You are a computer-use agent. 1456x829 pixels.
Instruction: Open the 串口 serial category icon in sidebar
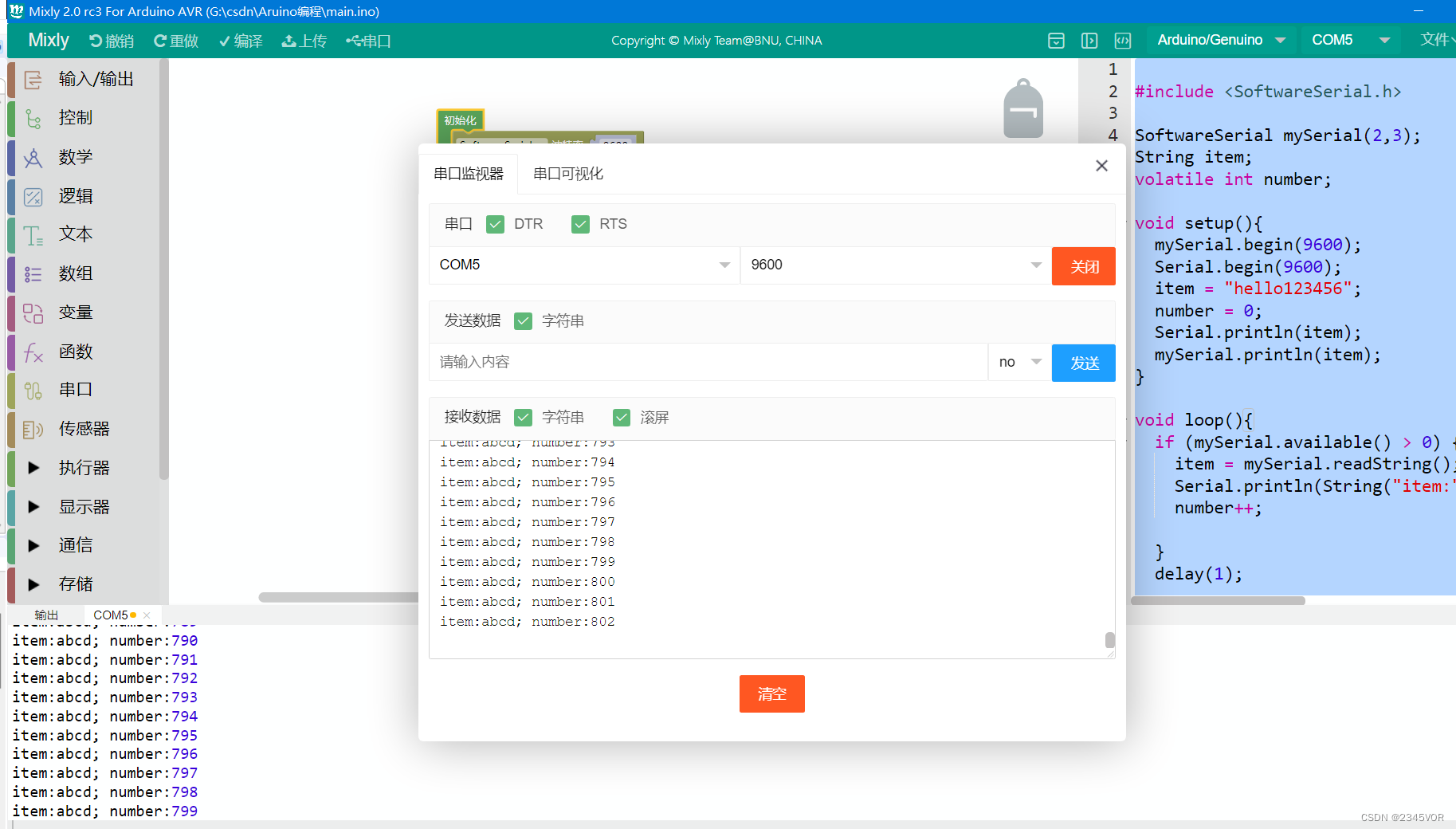[x=33, y=391]
